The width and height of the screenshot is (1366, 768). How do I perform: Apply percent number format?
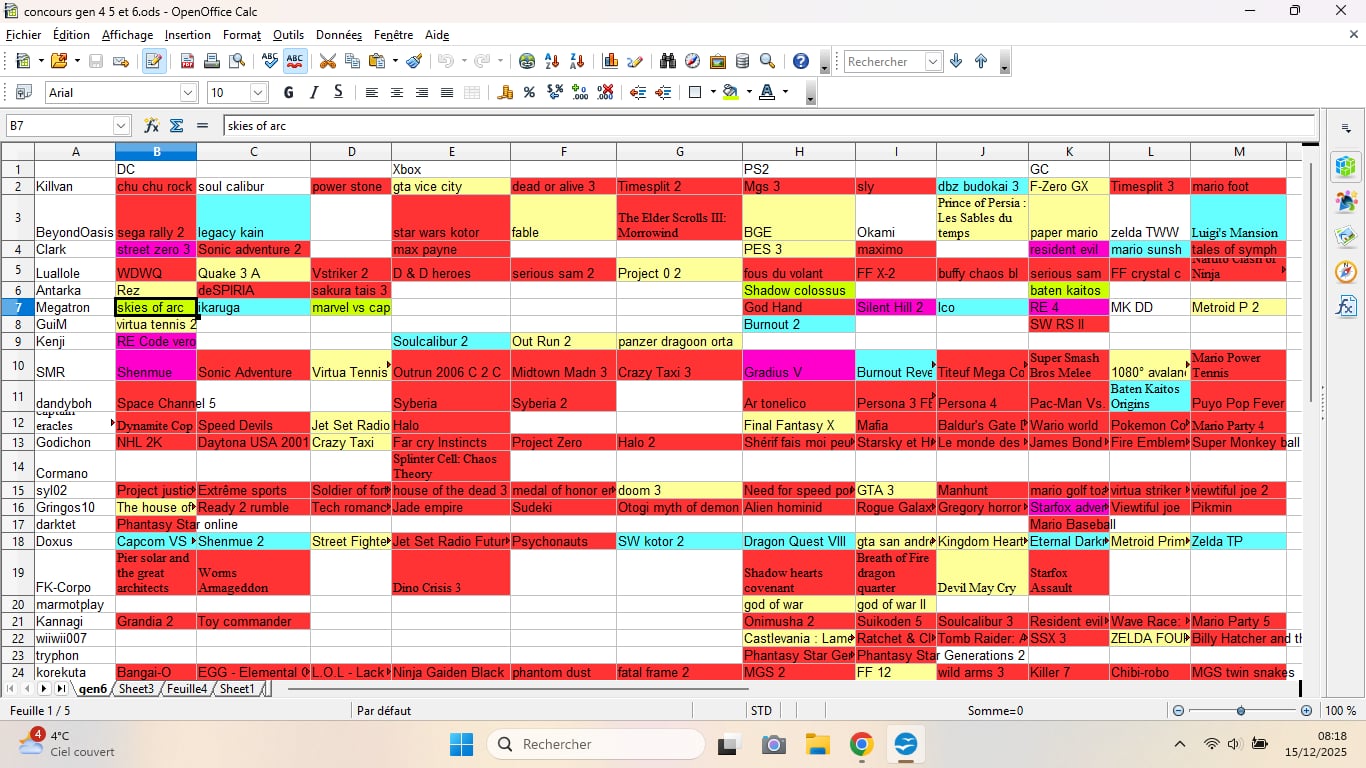pos(529,92)
